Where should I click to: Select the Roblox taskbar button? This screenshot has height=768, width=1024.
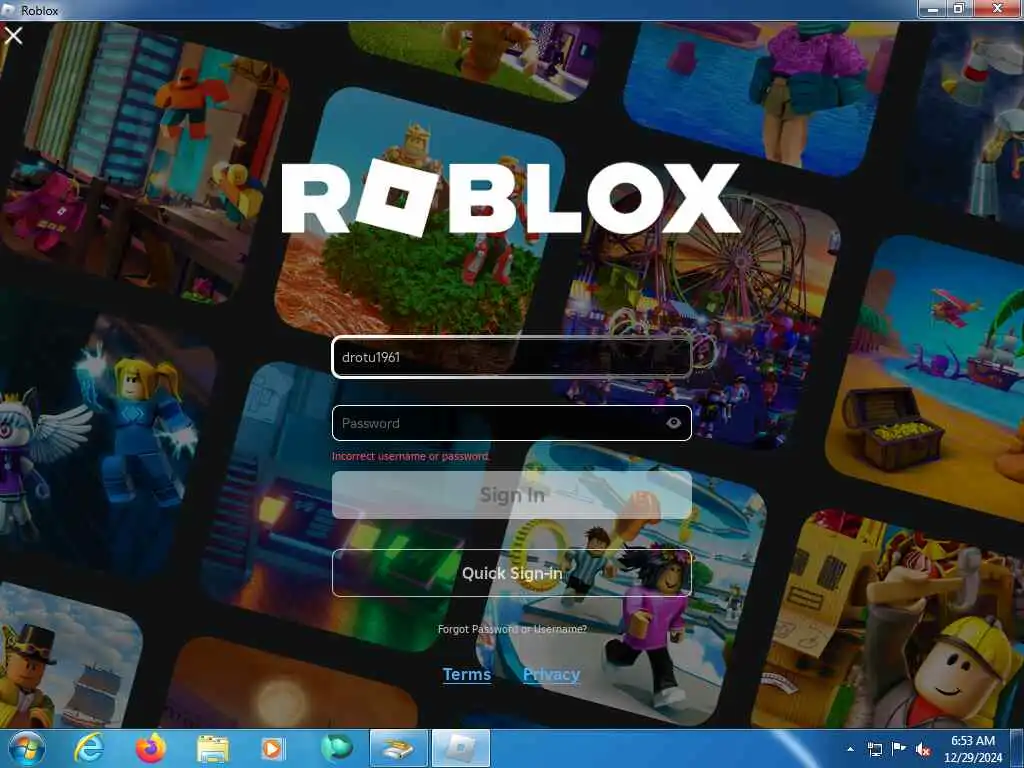(x=460, y=748)
